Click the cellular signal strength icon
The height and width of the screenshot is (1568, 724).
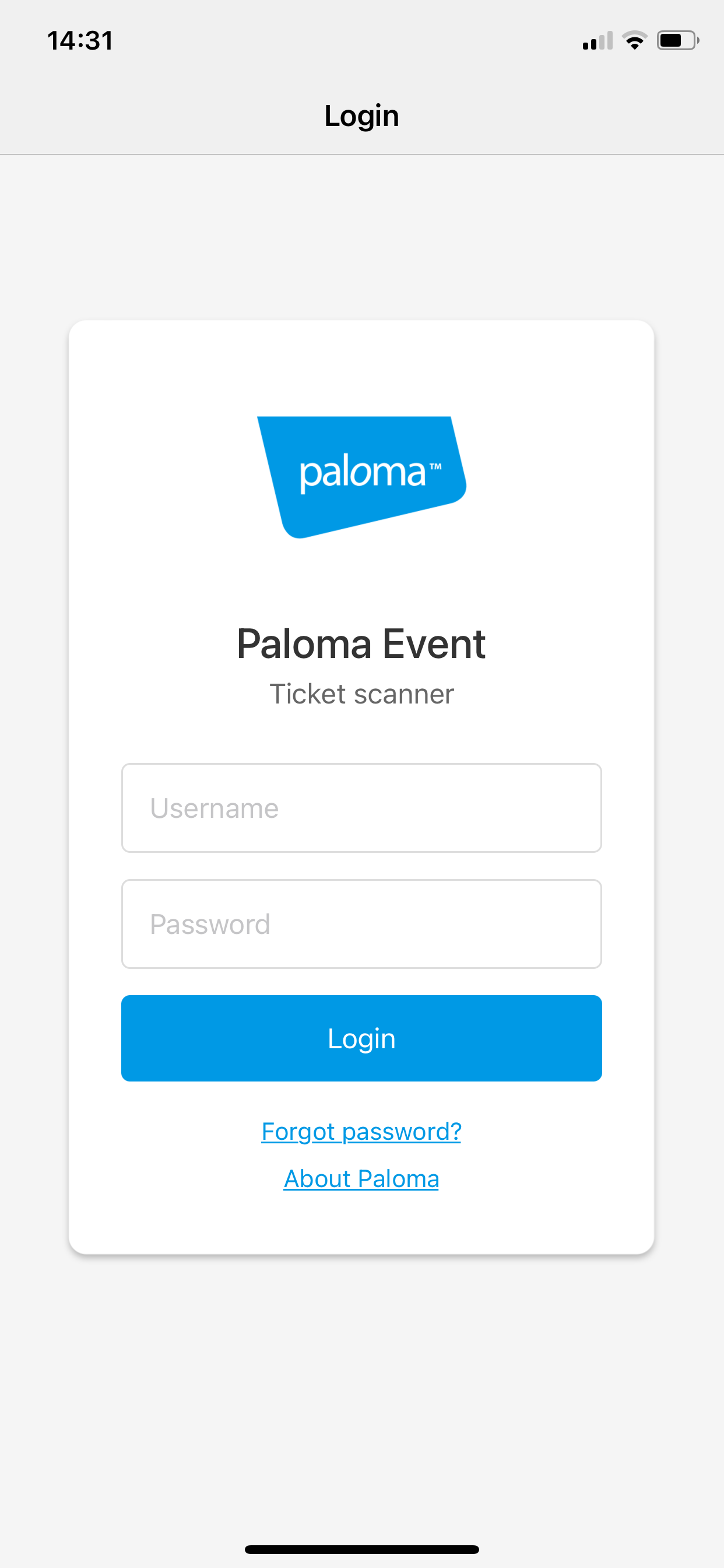click(x=598, y=41)
